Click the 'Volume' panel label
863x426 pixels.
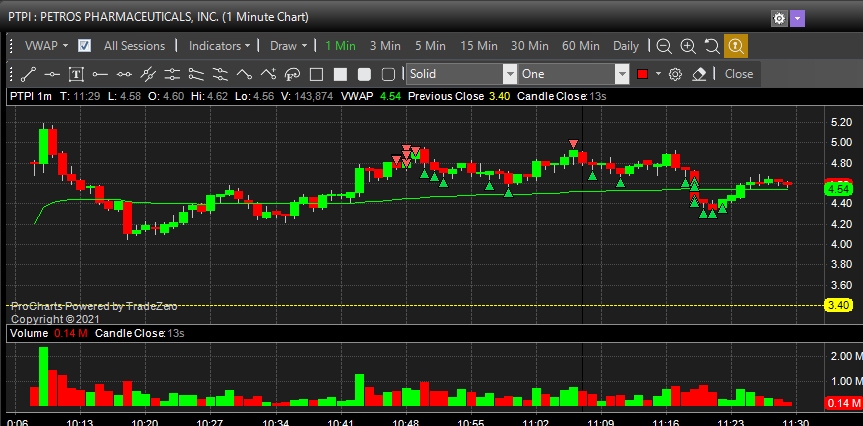click(x=29, y=333)
